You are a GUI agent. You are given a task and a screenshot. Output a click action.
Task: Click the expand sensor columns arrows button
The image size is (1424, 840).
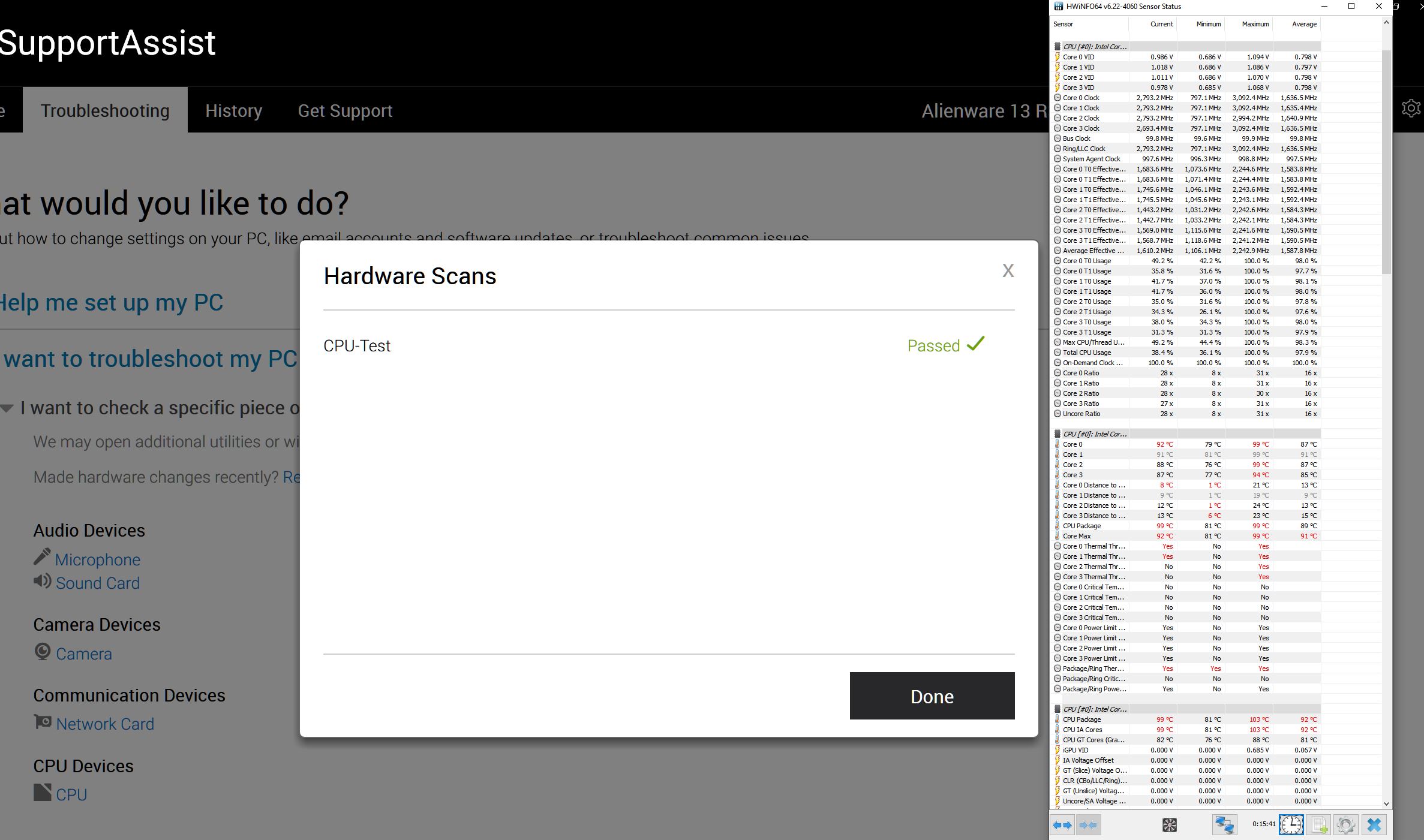pos(1062,825)
